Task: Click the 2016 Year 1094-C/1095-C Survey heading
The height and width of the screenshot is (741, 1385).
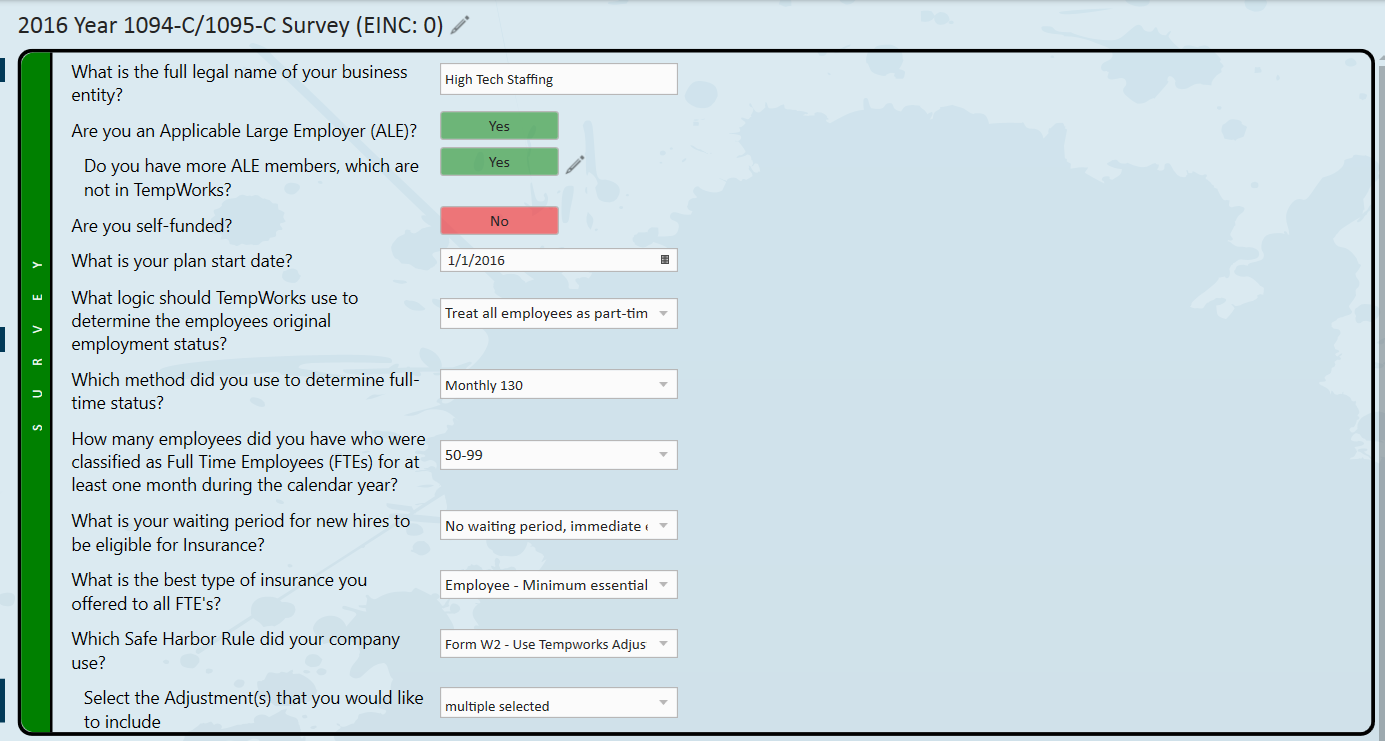Action: (x=231, y=26)
